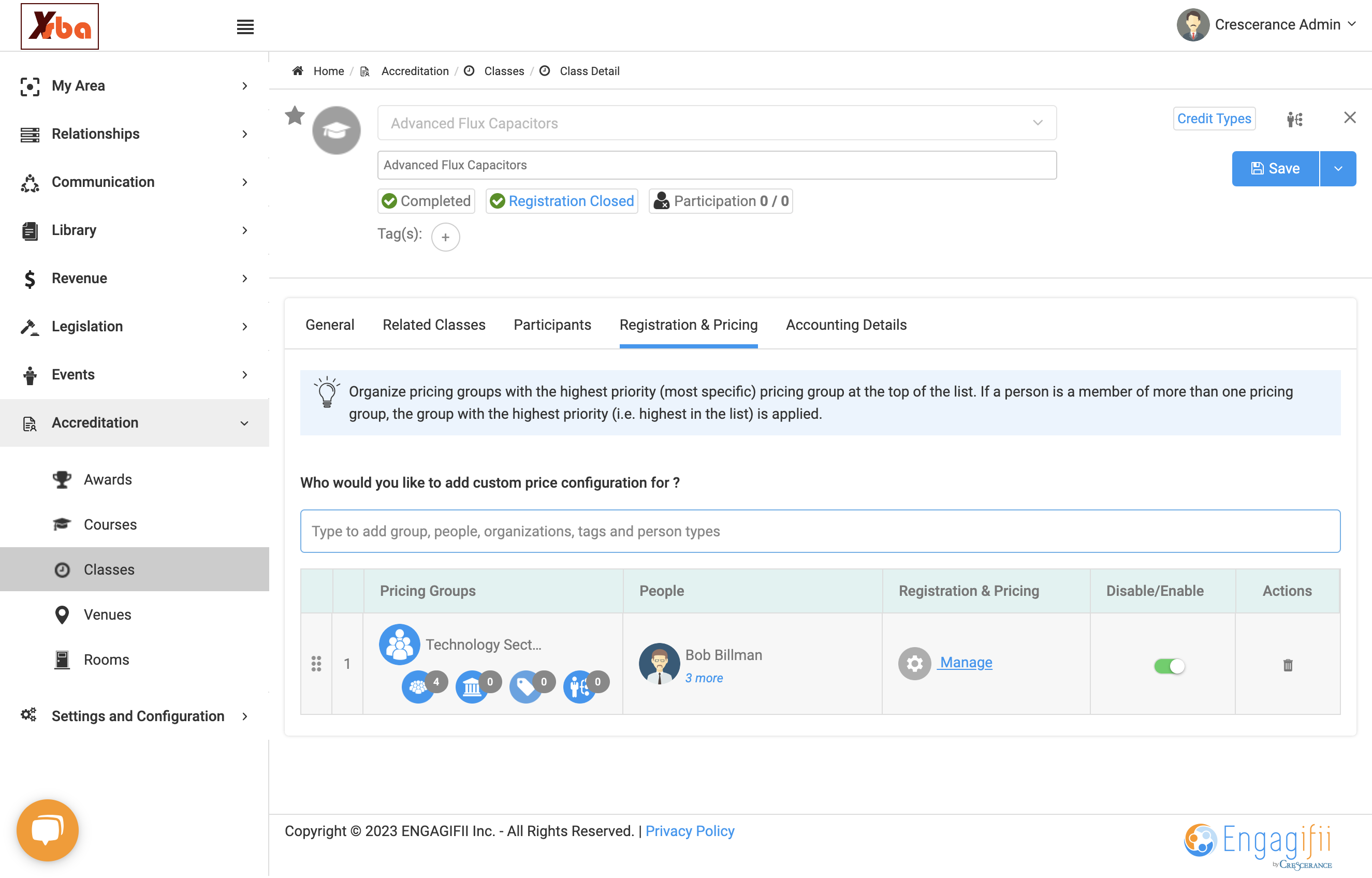Switch to the Accounting Details tab
Image resolution: width=1372 pixels, height=878 pixels.
(x=846, y=325)
